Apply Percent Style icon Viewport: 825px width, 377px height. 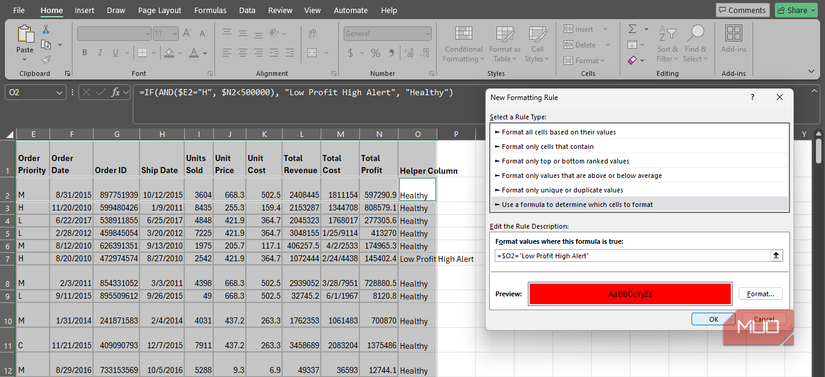375,53
